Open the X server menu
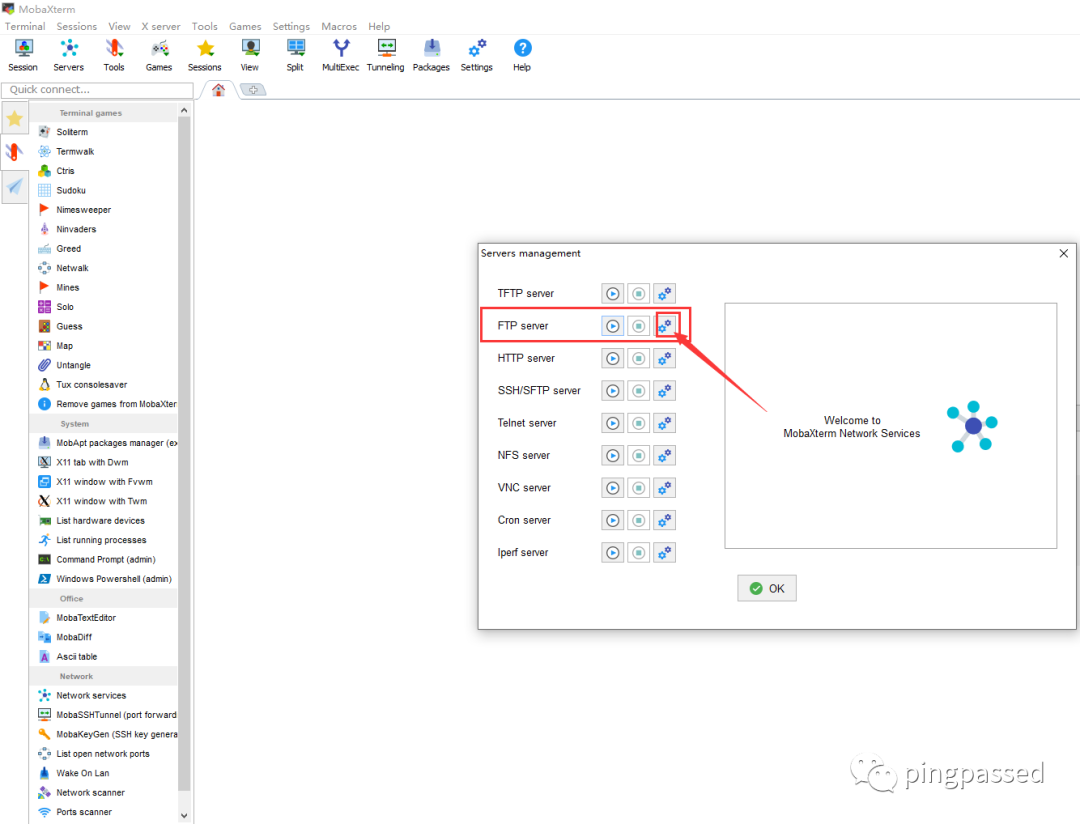This screenshot has width=1080, height=824. (x=160, y=26)
